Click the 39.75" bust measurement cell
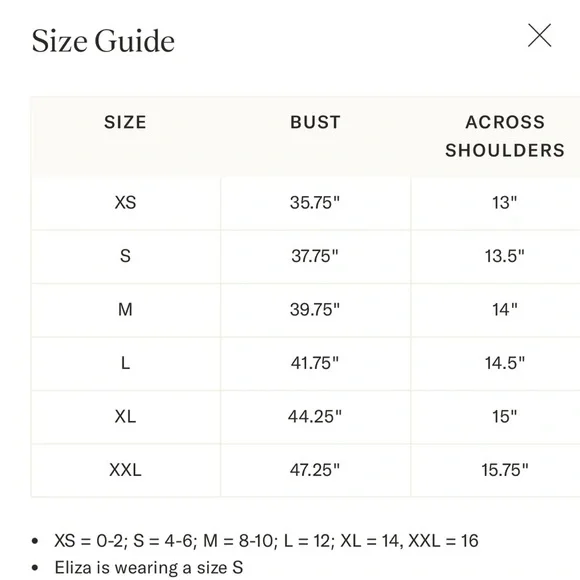 [315, 310]
